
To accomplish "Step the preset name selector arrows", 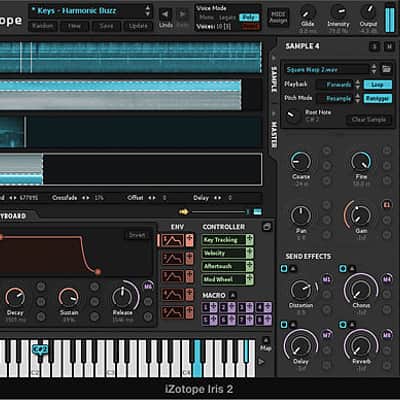I will click(148, 11).
